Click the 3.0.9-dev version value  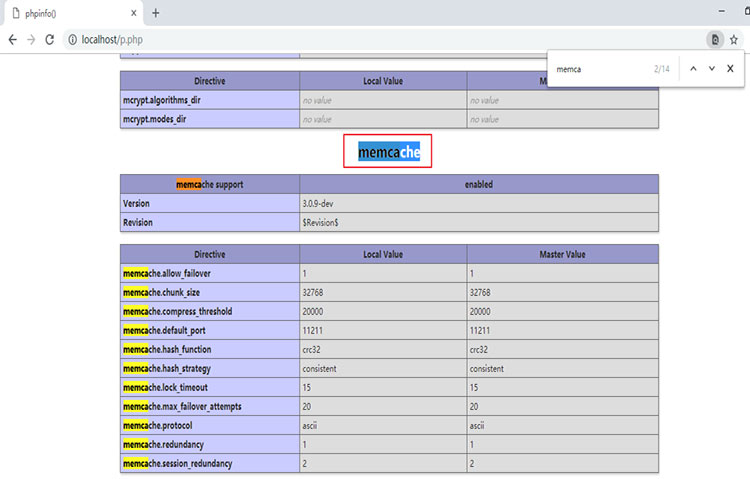click(320, 203)
